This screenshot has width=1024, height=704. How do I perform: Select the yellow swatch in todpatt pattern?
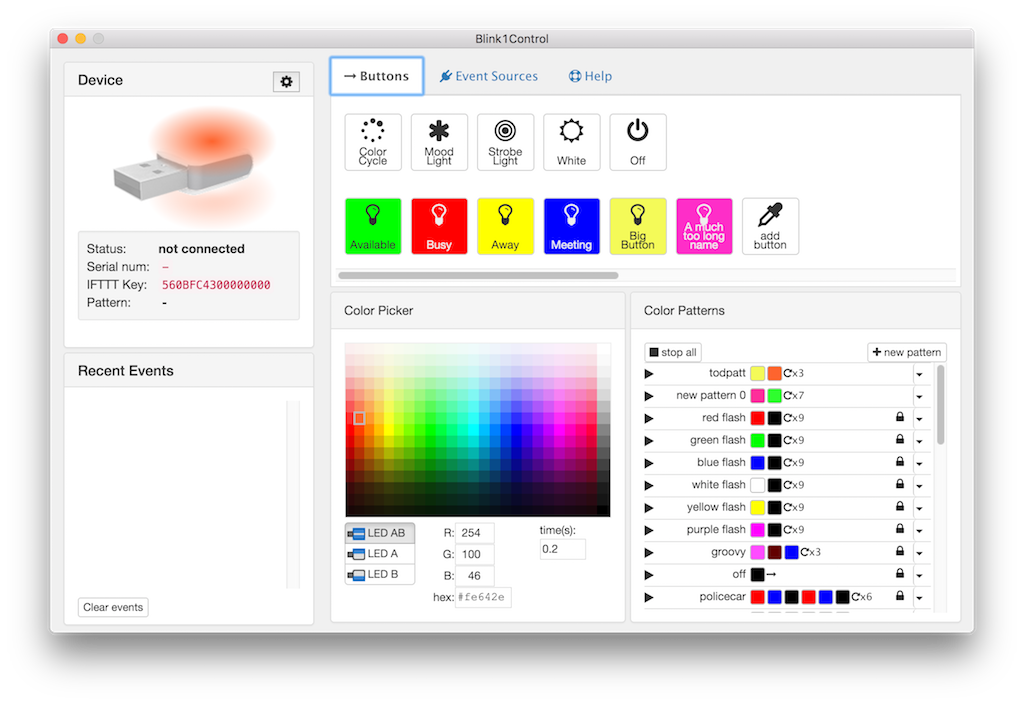(758, 373)
